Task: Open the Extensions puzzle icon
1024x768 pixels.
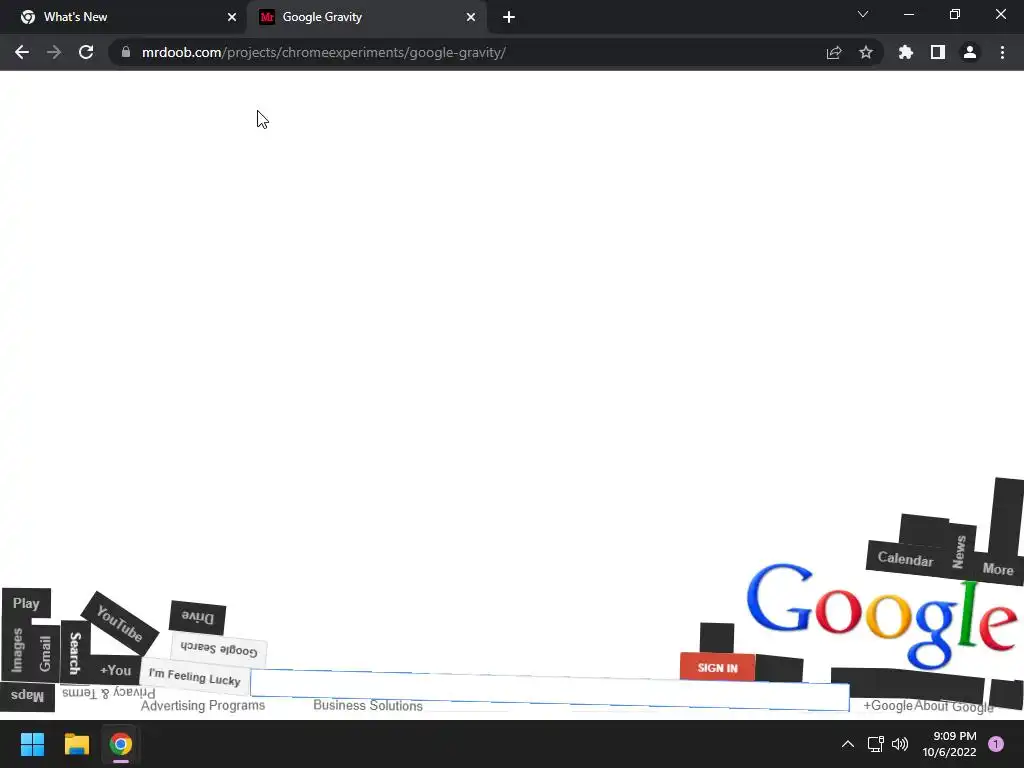Action: [x=905, y=52]
